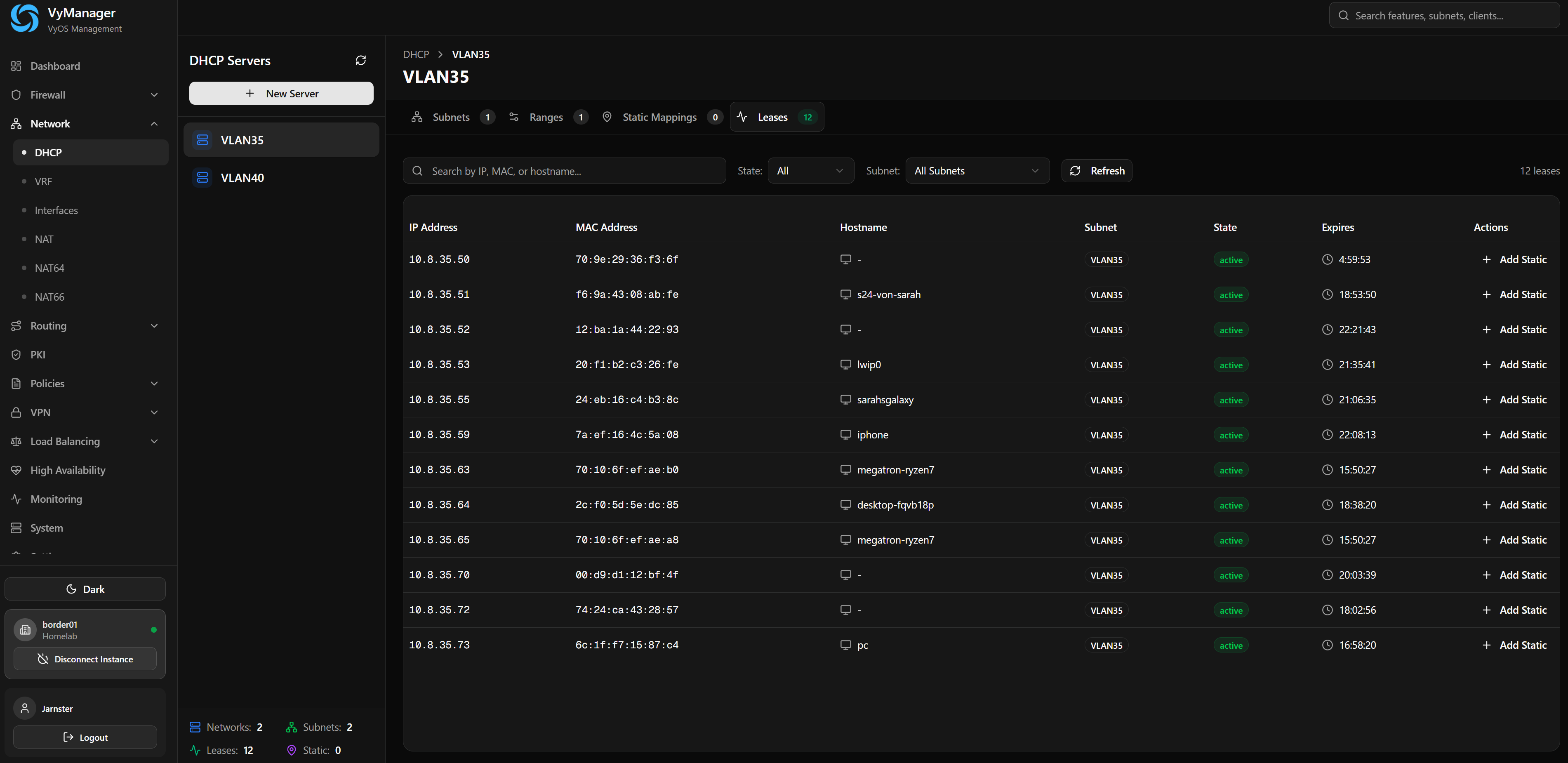
Task: Add Static for the iphone lease
Action: (x=1515, y=434)
